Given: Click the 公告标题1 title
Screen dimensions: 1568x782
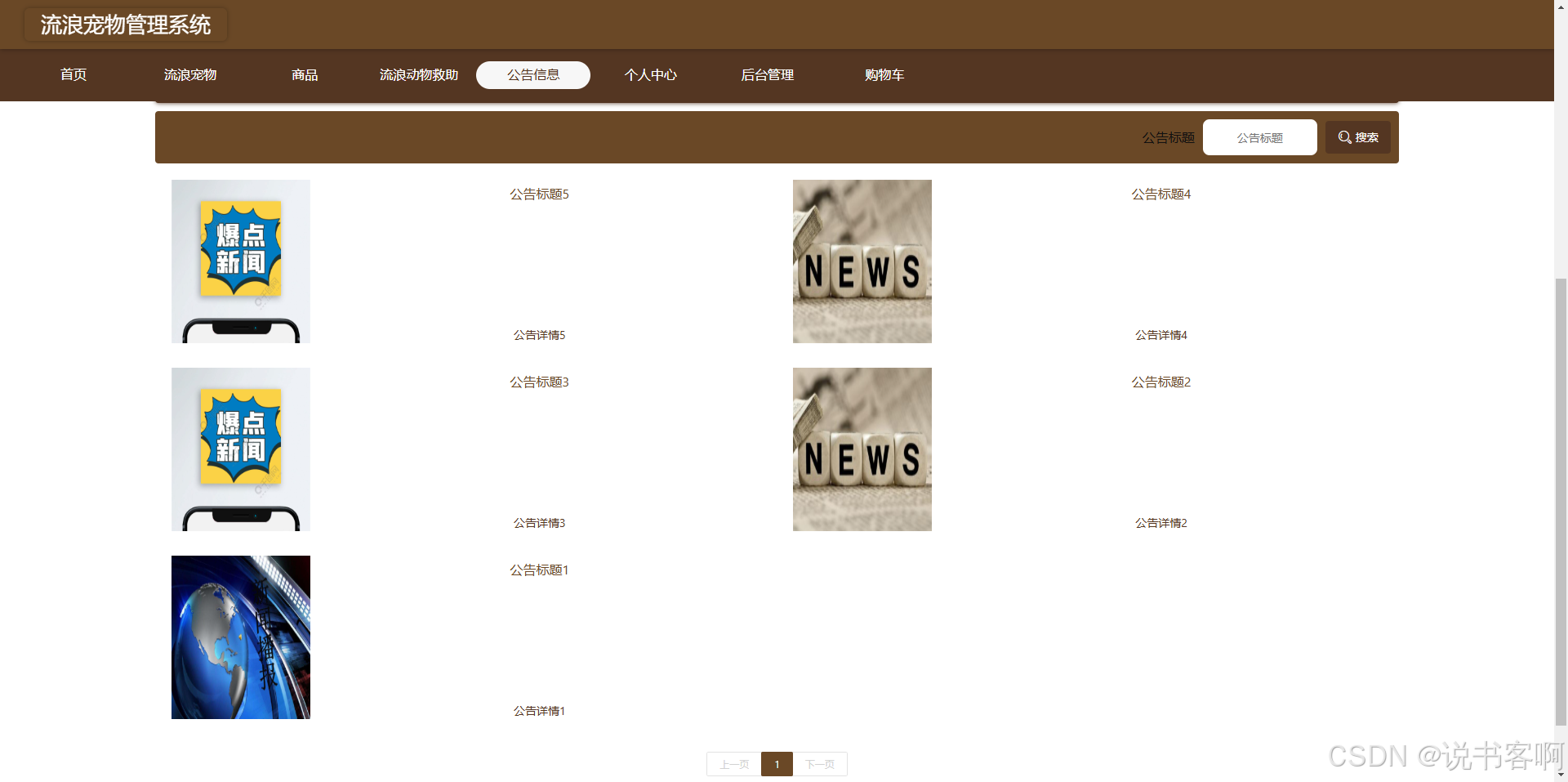Looking at the screenshot, I should [x=539, y=570].
